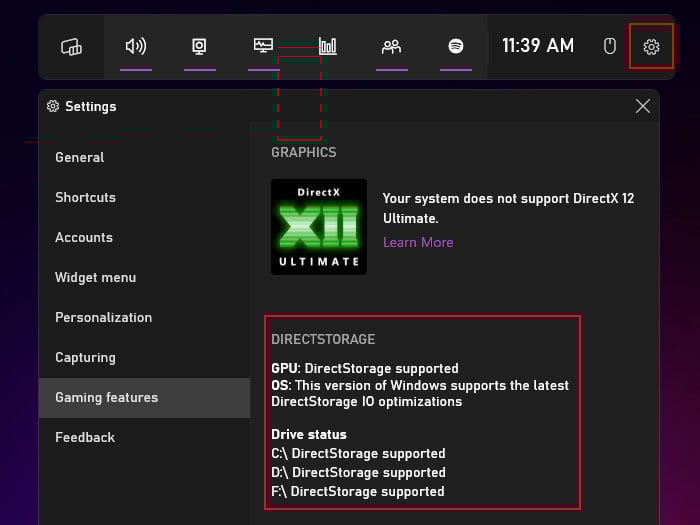Click the Learn More link
The image size is (700, 525).
[x=418, y=242]
